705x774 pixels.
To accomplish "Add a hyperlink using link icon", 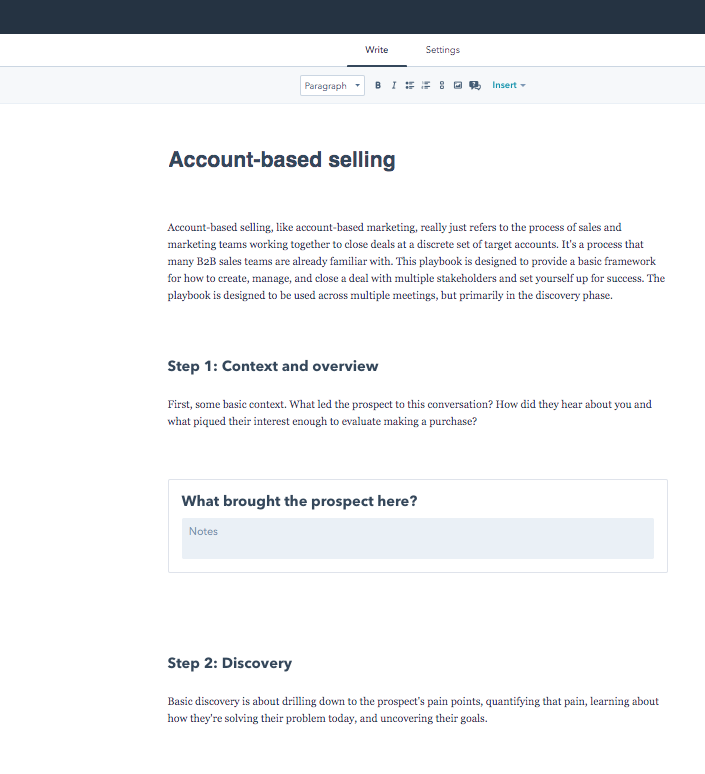I will [x=442, y=86].
